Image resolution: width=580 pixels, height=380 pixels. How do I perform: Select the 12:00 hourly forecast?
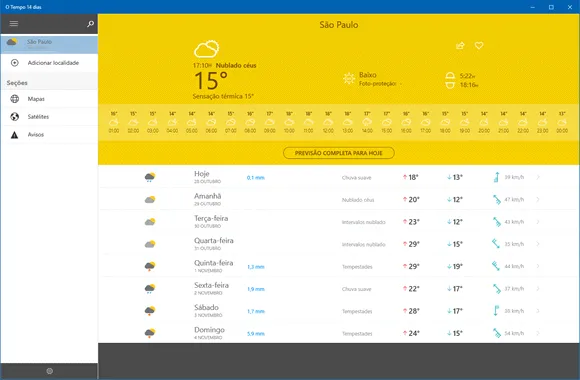(x=328, y=122)
